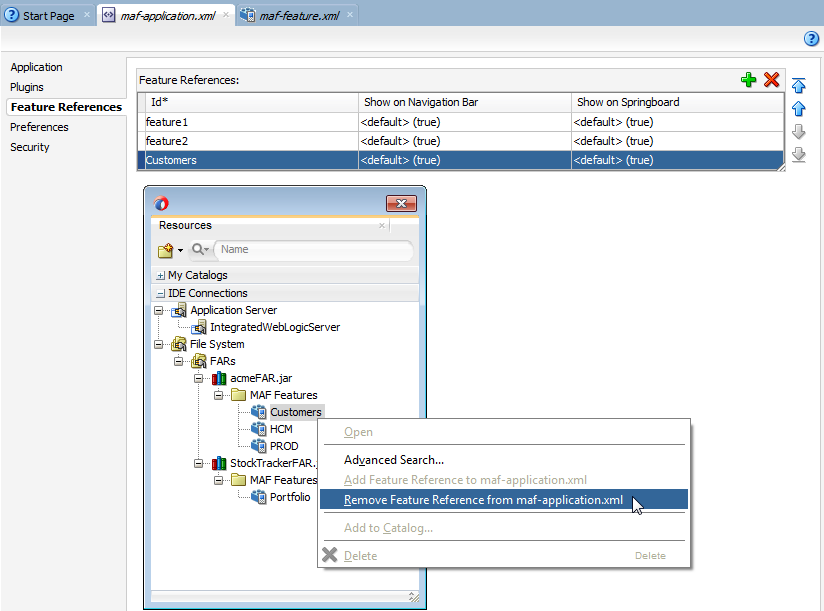Switch to the maf-feature.xml tab
Viewport: 824px width, 611px height.
[299, 16]
